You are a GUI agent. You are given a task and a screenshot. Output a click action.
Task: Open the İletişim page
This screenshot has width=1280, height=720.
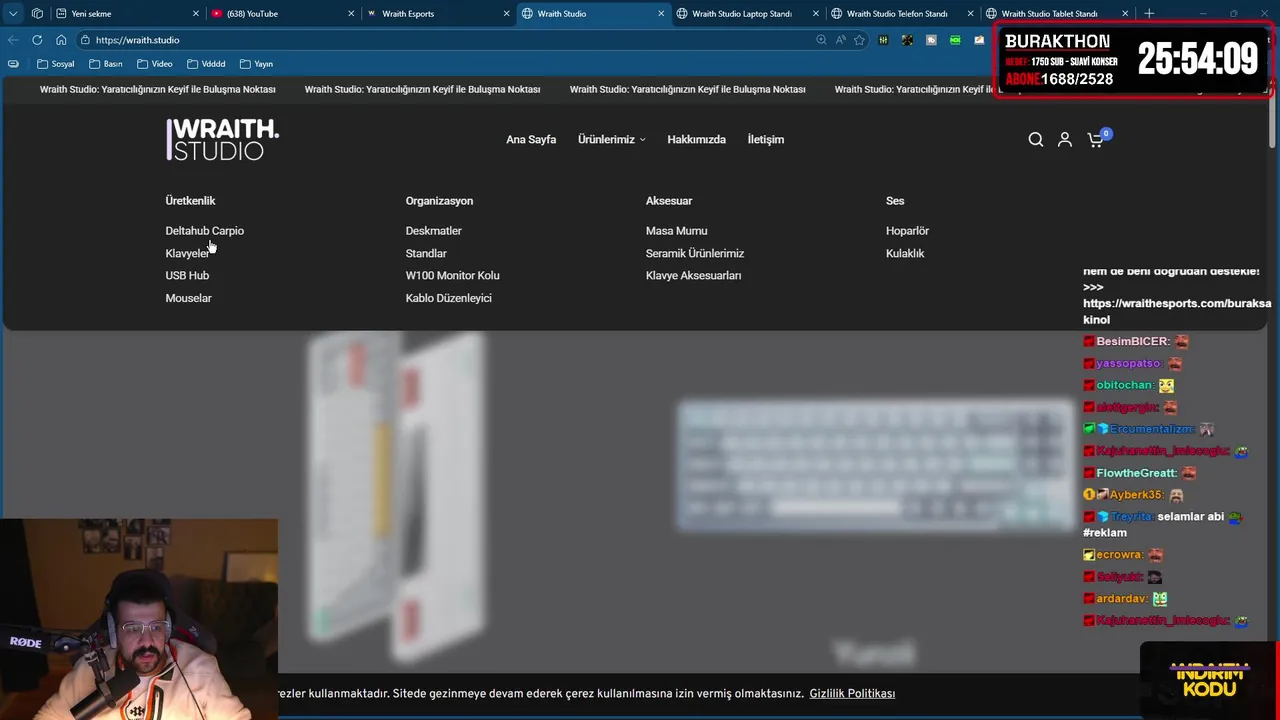[765, 140]
